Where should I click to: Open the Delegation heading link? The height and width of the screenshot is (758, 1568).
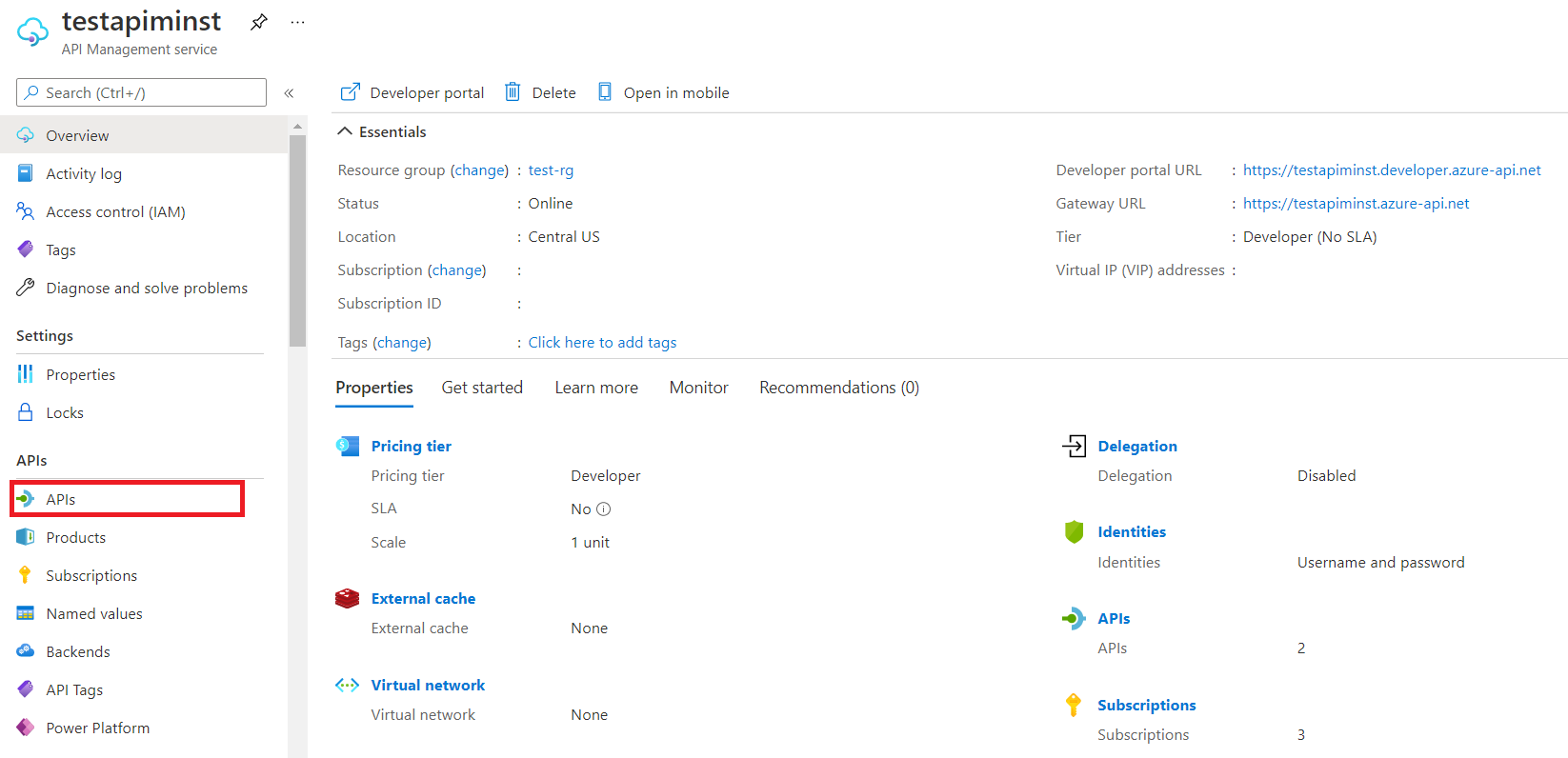pyautogui.click(x=1137, y=446)
